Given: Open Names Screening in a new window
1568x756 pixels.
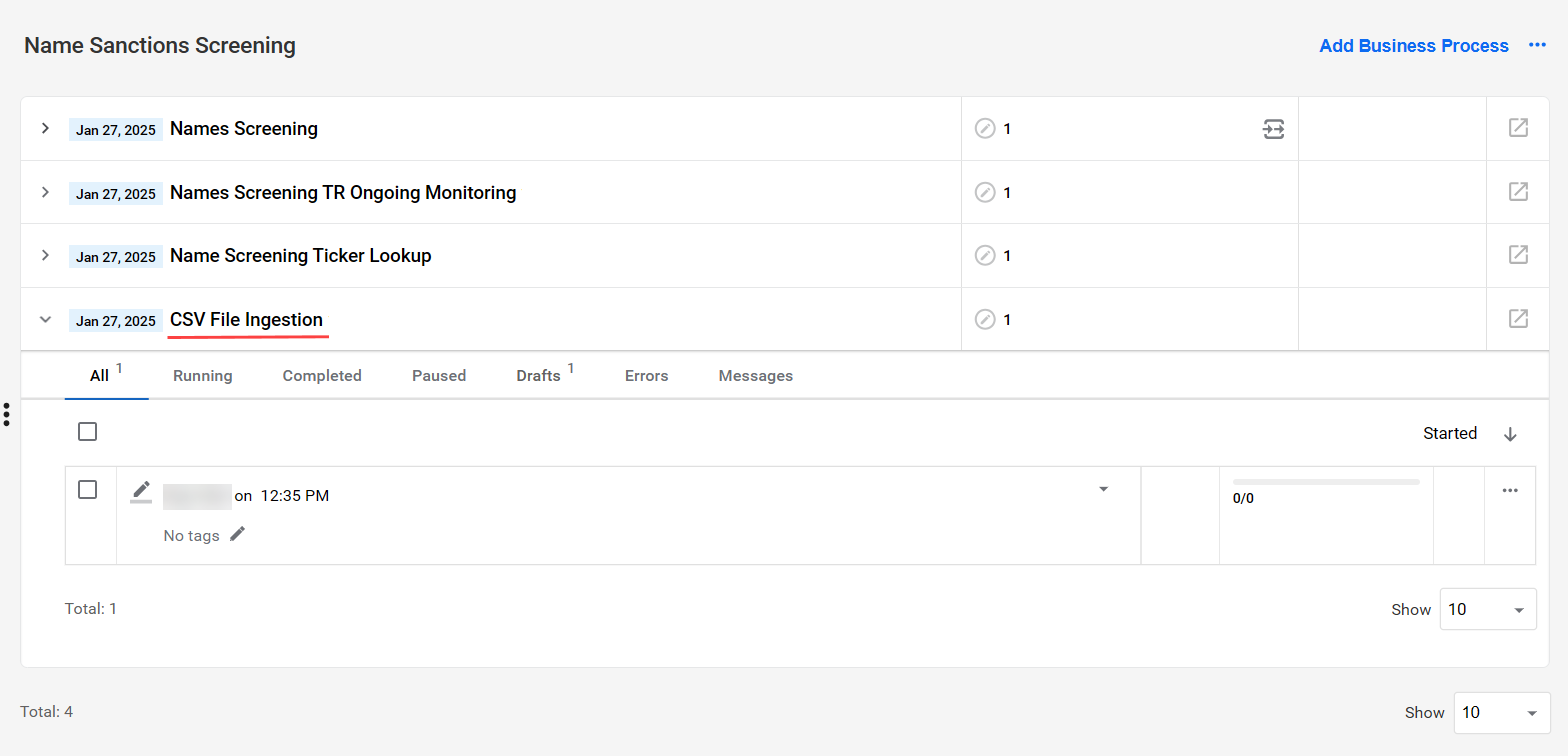Looking at the screenshot, I should (1518, 128).
